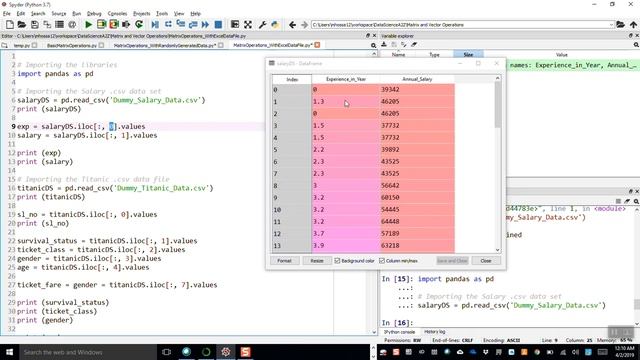Image resolution: width=640 pixels, height=360 pixels.
Task: Click search icon in IPython console pane
Action: [x=636, y=201]
